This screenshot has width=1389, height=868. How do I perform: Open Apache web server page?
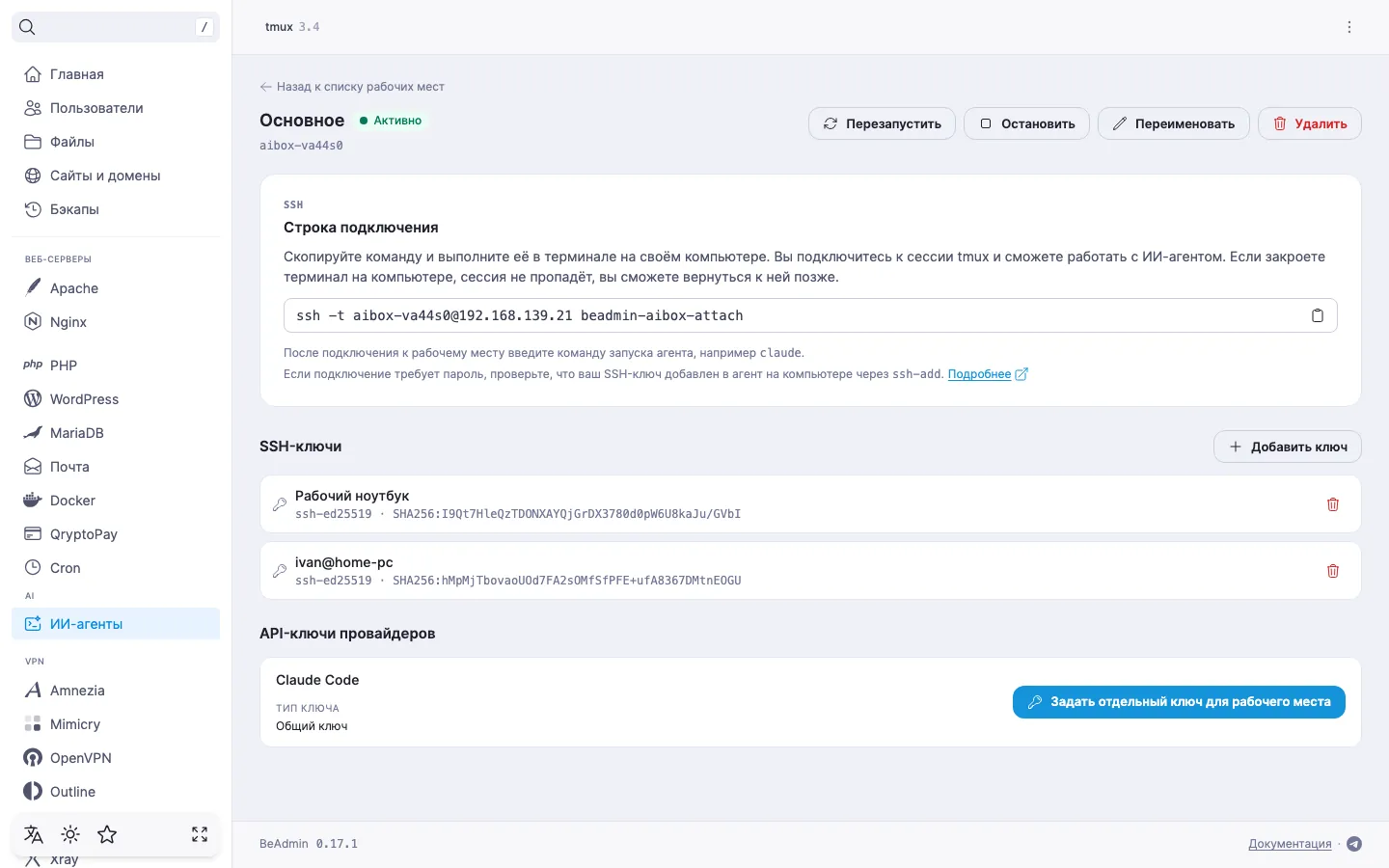116,288
